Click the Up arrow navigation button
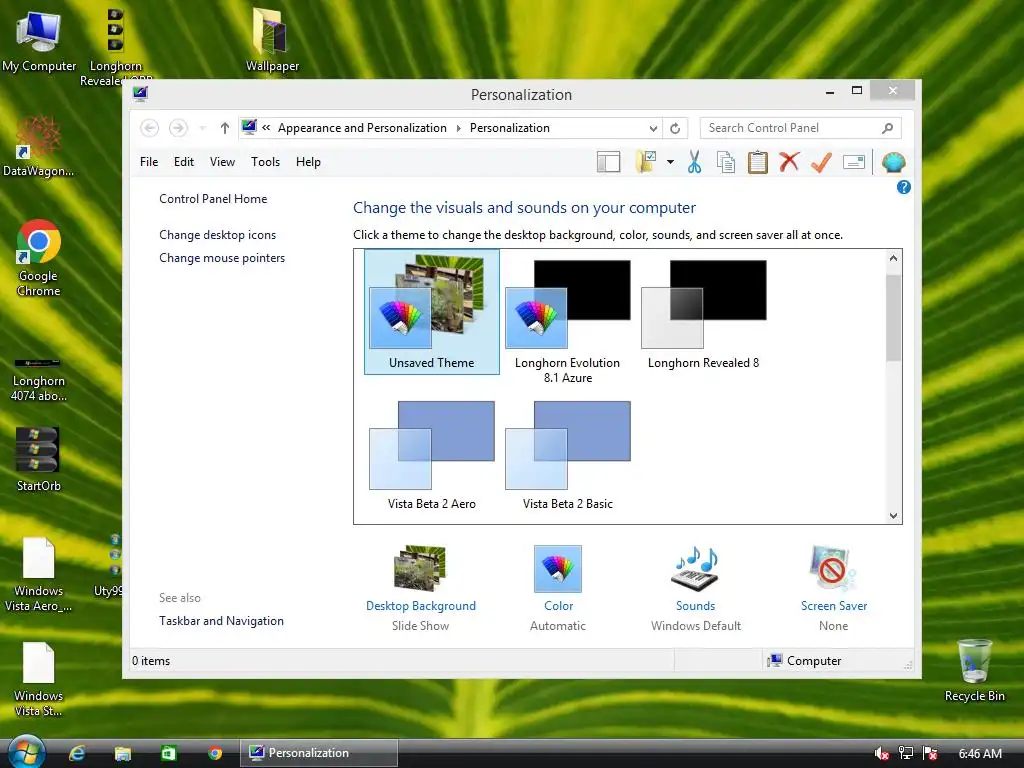The height and width of the screenshot is (768, 1024). [225, 128]
